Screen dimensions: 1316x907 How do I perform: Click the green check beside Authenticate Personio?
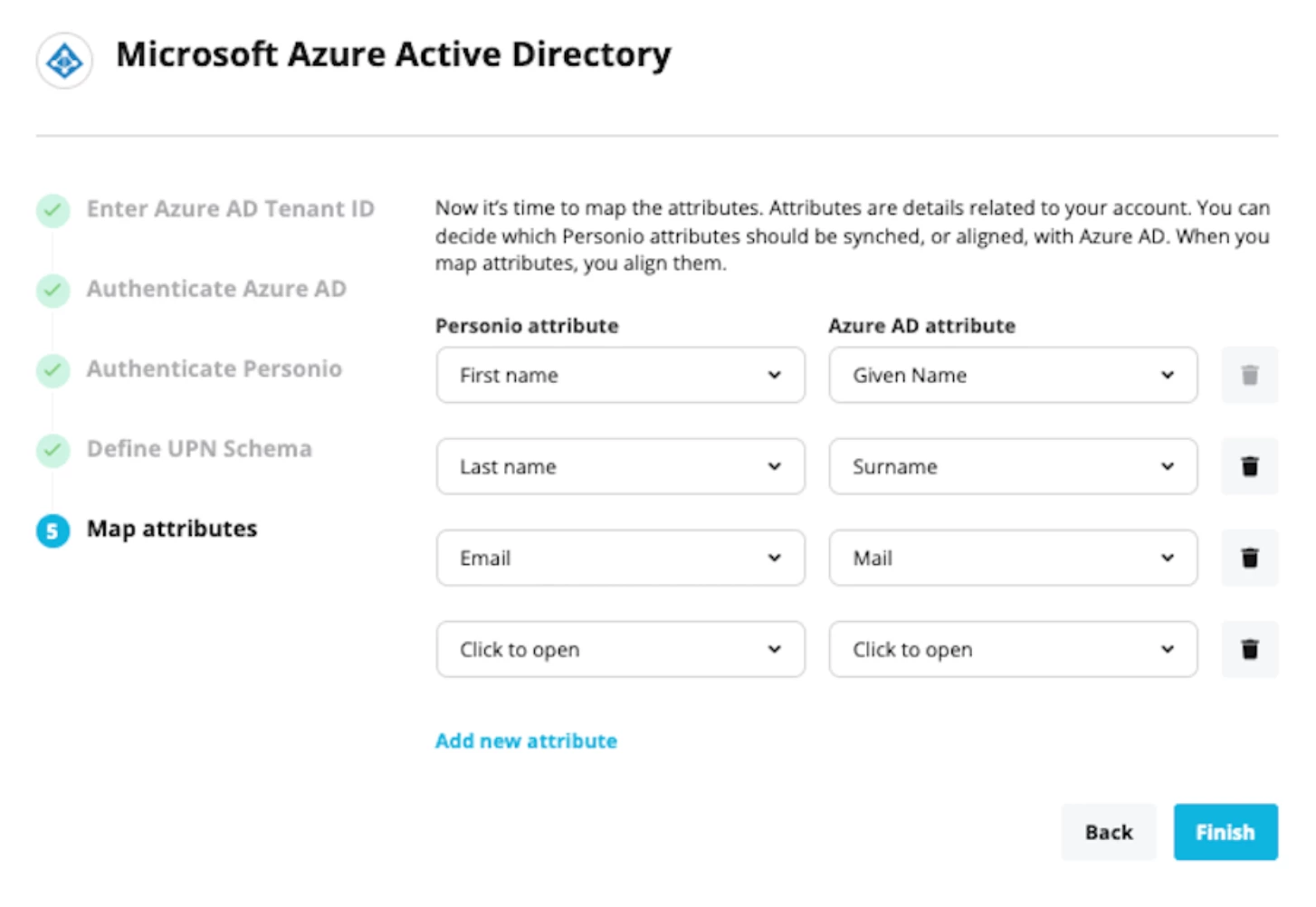[53, 370]
